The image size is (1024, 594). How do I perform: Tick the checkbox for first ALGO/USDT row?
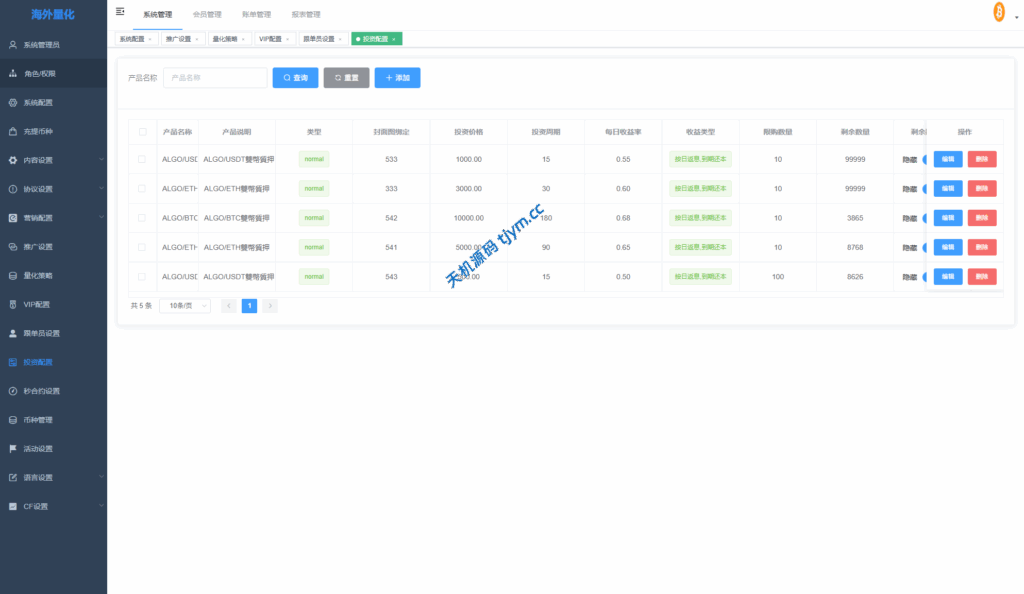[142, 159]
